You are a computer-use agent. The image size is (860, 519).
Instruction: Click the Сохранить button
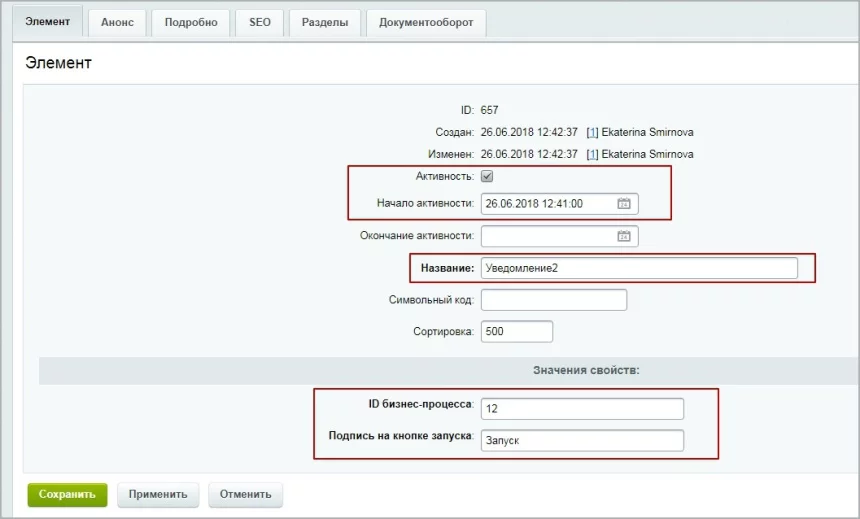pyautogui.click(x=67, y=494)
